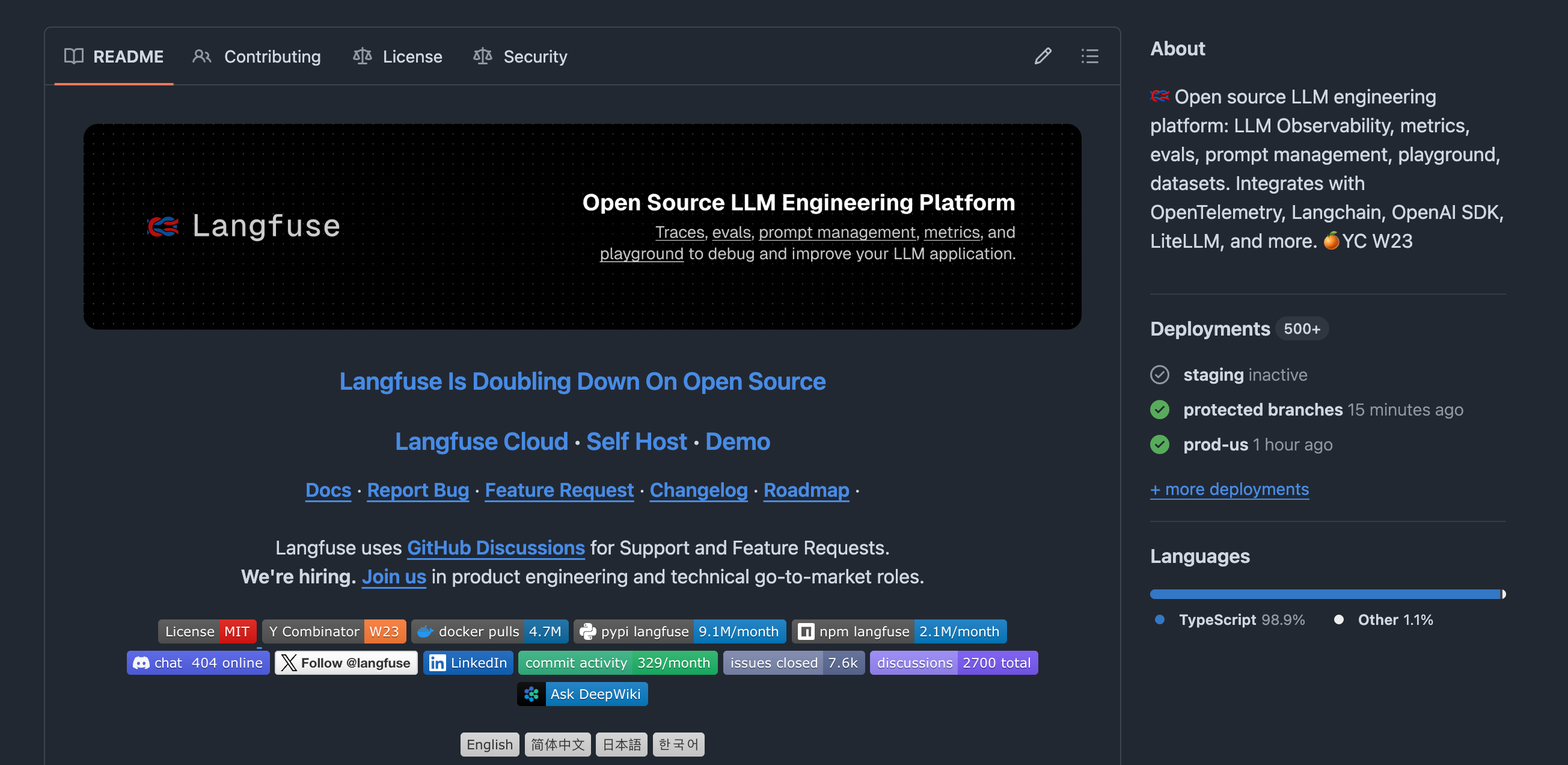The height and width of the screenshot is (765, 1568).
Task: Open the docker pulls badge
Action: pyautogui.click(x=489, y=631)
